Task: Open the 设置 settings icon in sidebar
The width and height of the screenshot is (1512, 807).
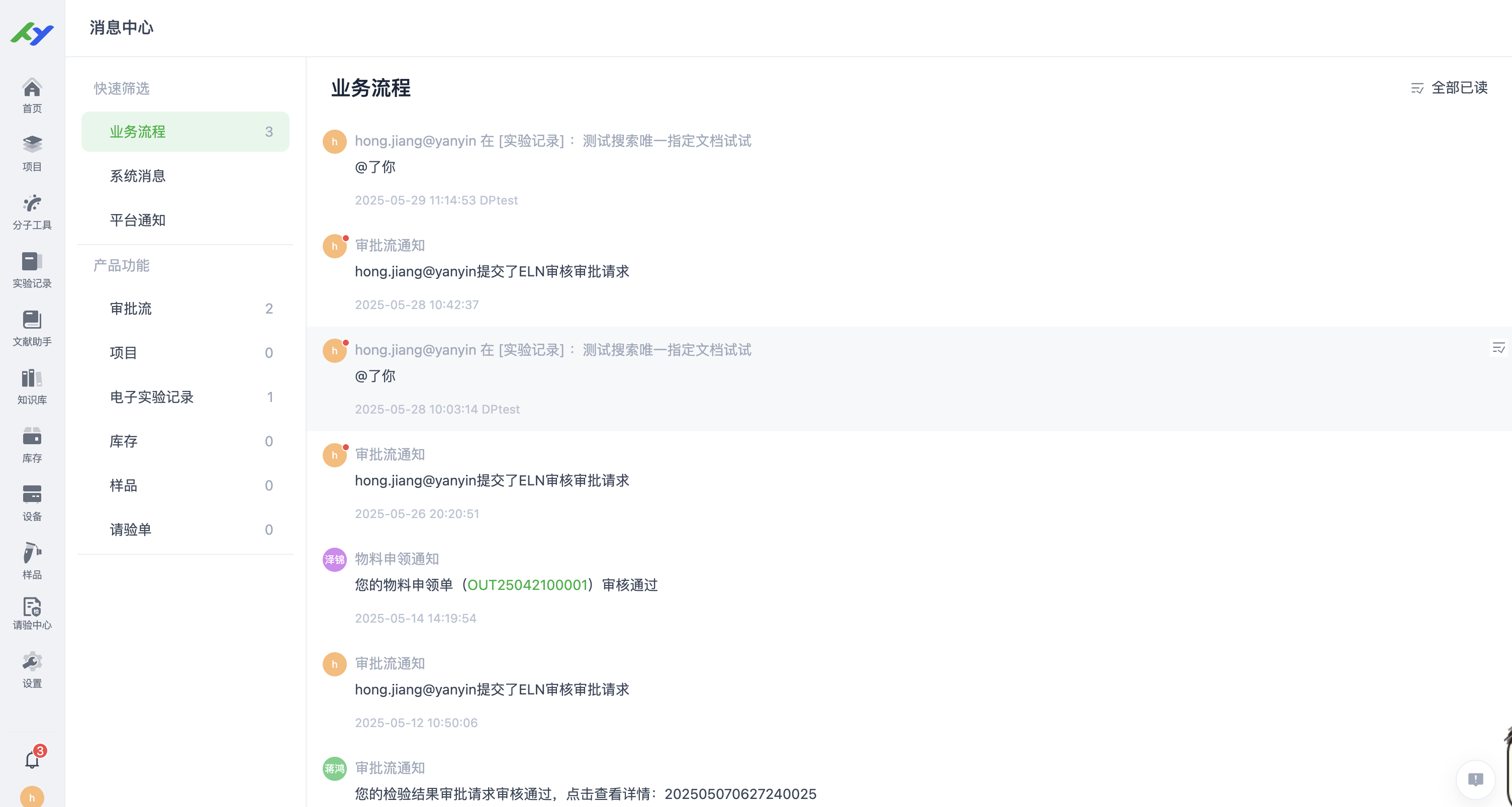Action: 32,669
